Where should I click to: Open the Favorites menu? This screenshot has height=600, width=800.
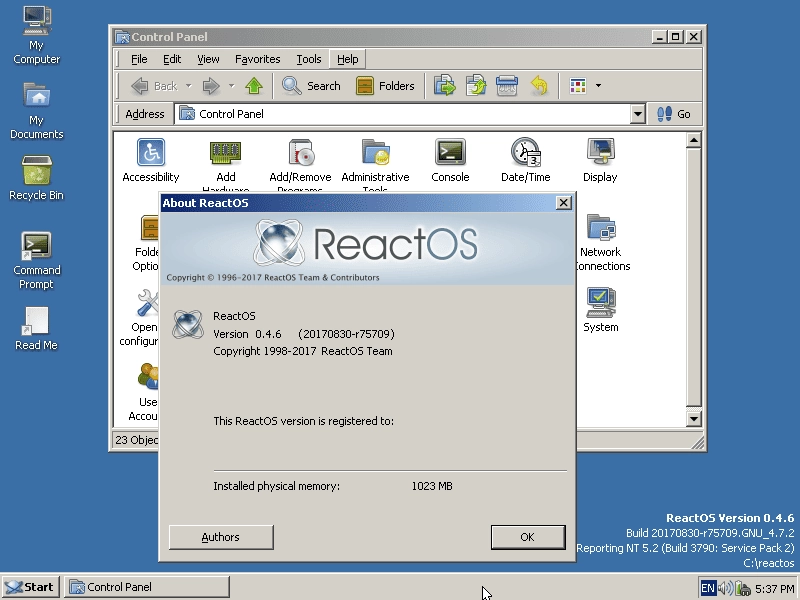coord(258,59)
